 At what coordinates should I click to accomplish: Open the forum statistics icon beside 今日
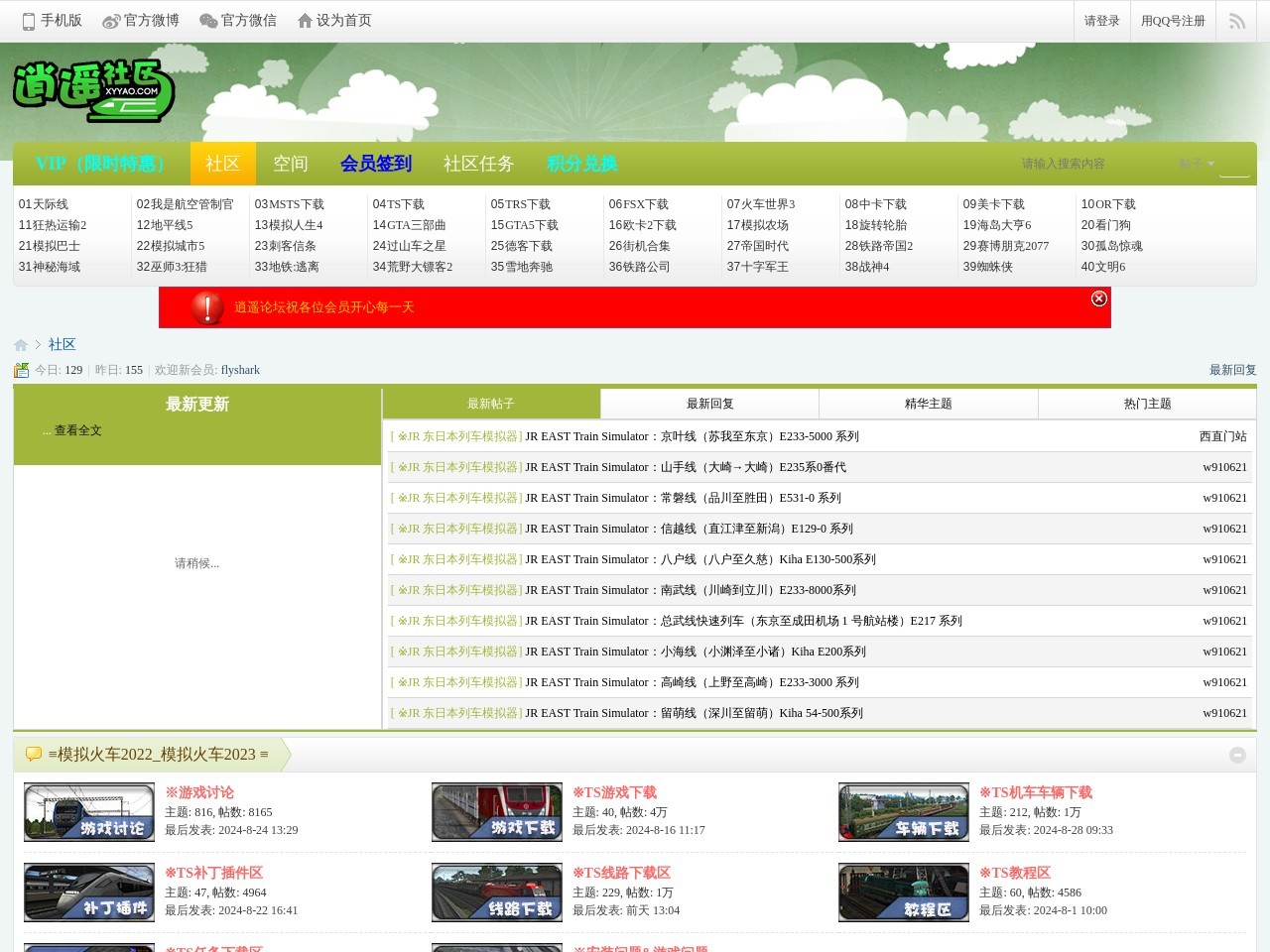22,370
